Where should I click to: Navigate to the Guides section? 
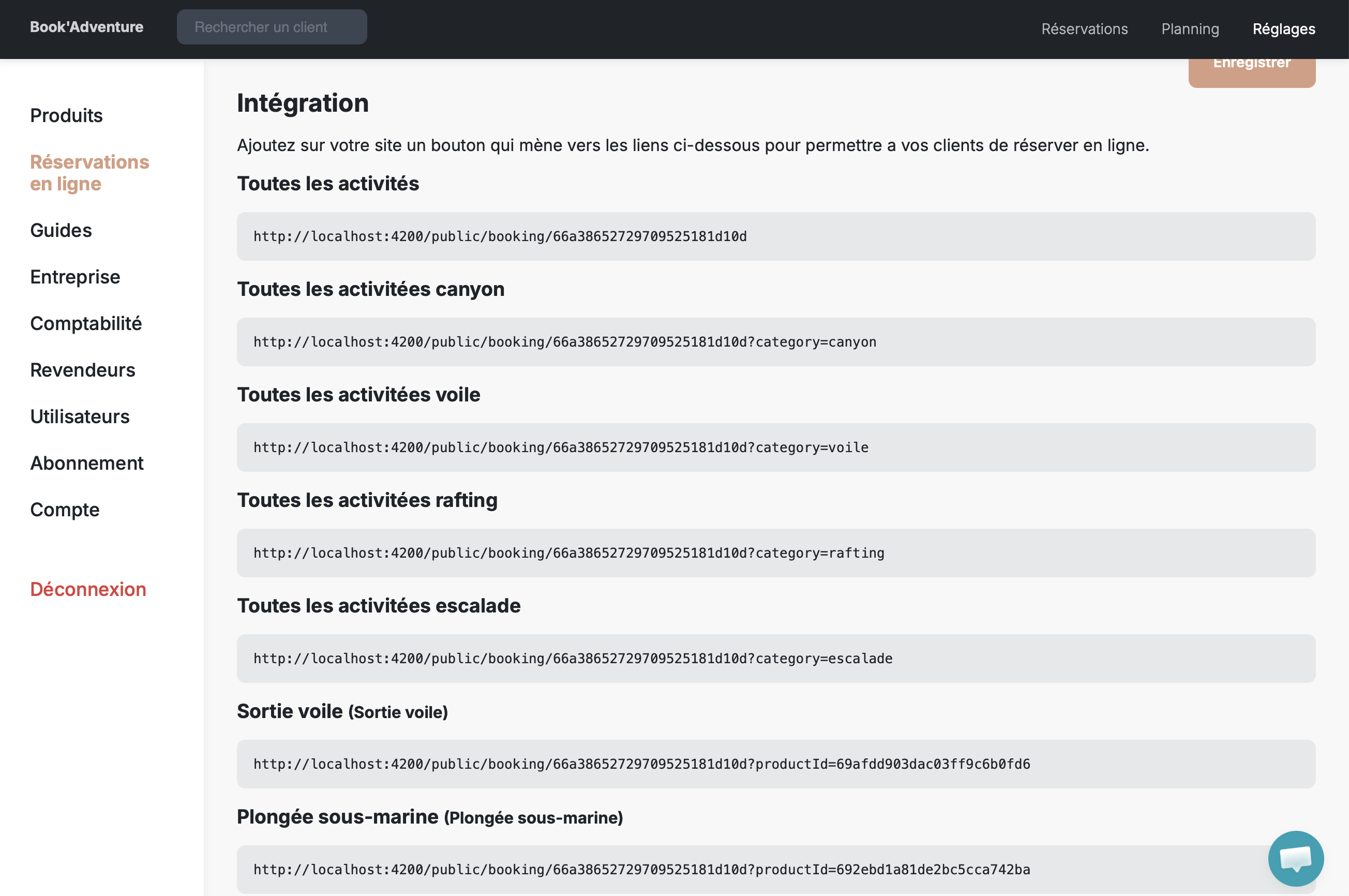click(61, 230)
